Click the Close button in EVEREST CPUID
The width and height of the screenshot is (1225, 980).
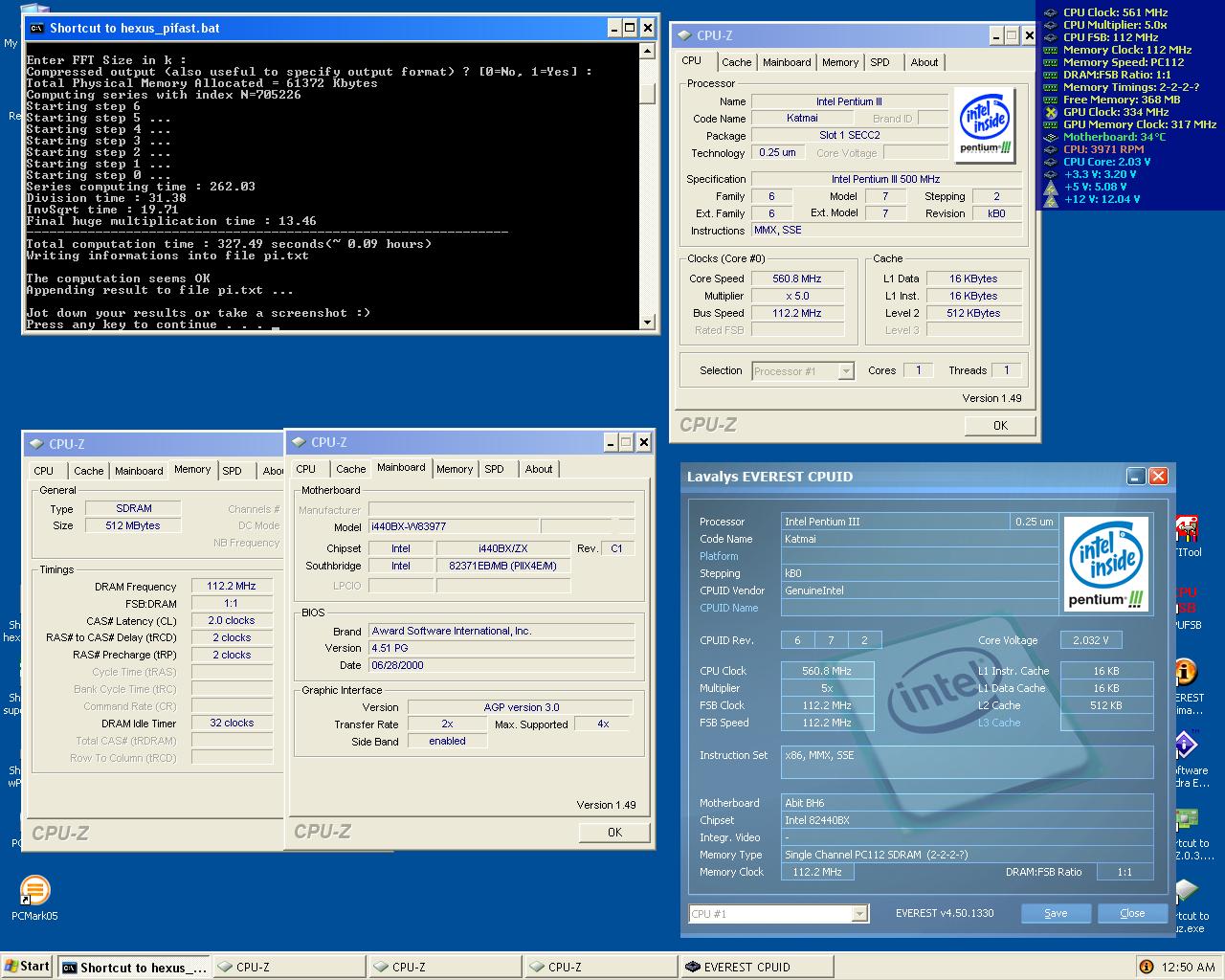[1132, 913]
